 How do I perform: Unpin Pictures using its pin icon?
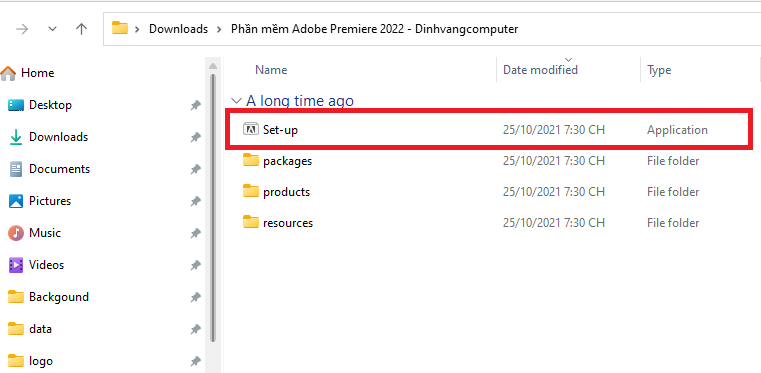click(196, 201)
